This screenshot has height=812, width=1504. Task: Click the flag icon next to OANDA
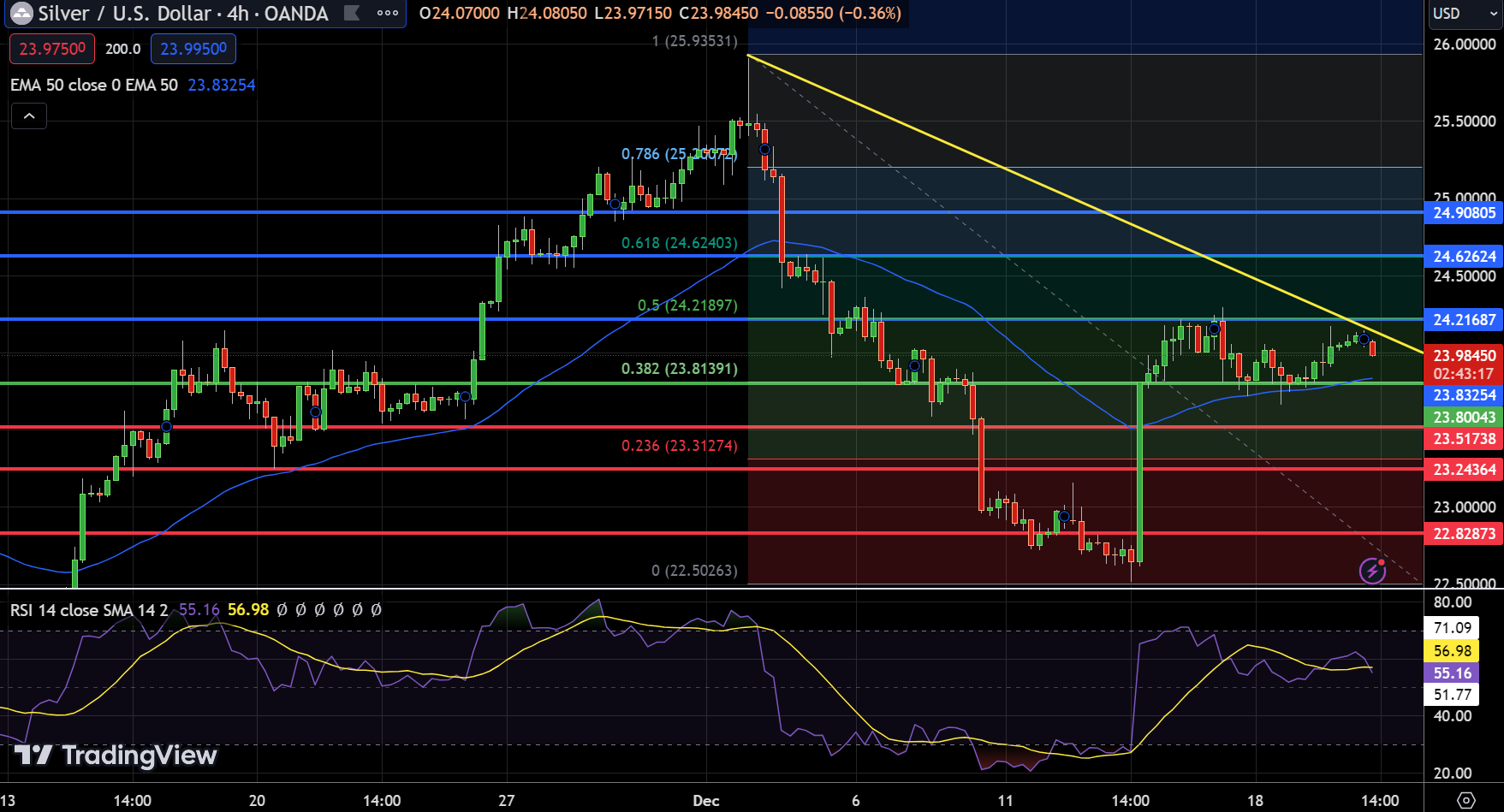tap(351, 13)
